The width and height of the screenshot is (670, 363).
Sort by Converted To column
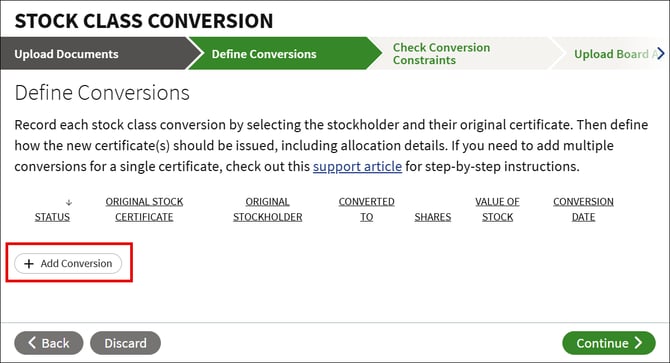(x=367, y=209)
